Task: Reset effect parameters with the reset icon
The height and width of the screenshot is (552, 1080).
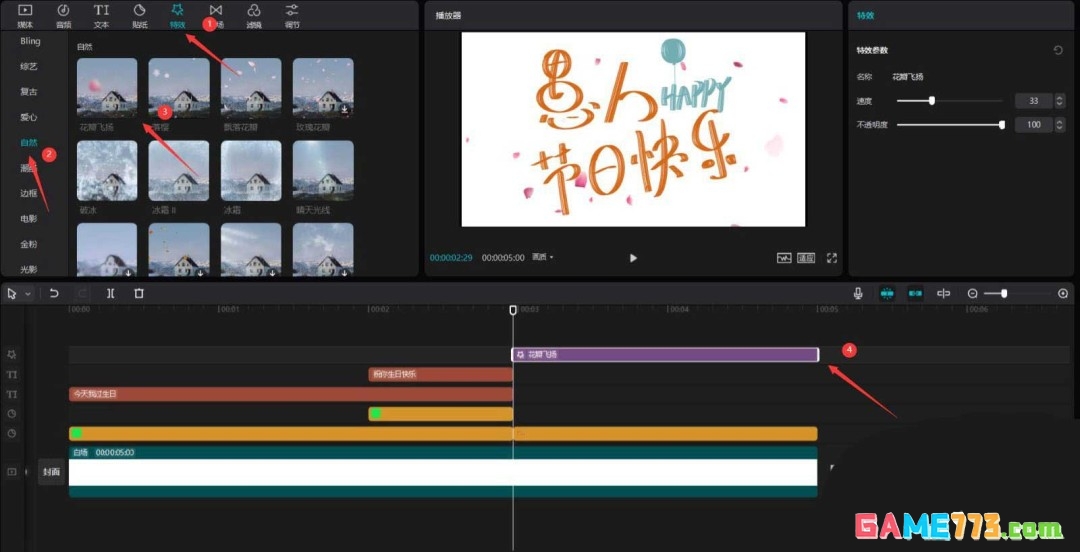Action: click(x=1058, y=50)
